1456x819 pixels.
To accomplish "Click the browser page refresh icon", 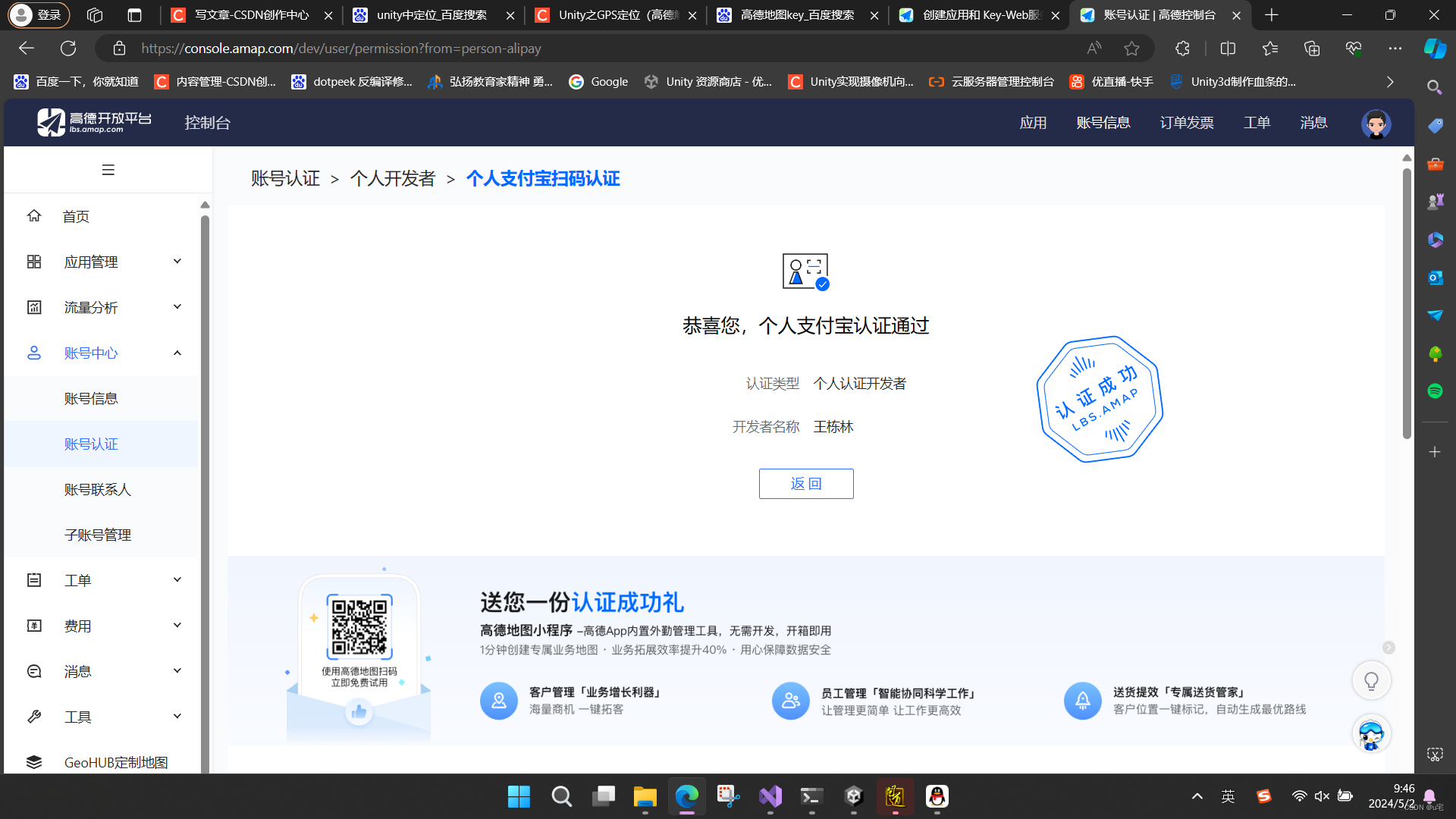I will click(x=68, y=49).
